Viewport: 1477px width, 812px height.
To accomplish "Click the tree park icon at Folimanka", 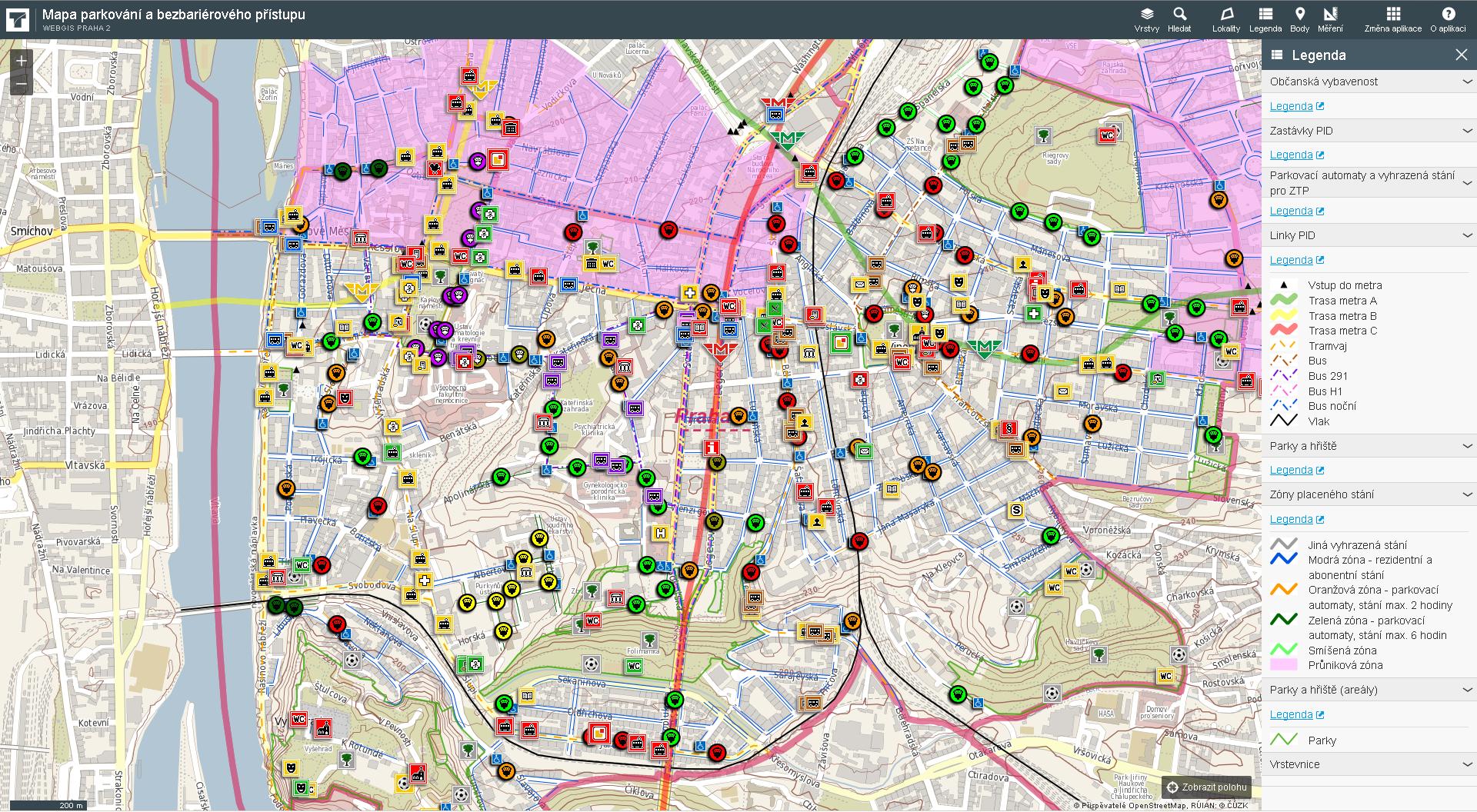I will (649, 640).
